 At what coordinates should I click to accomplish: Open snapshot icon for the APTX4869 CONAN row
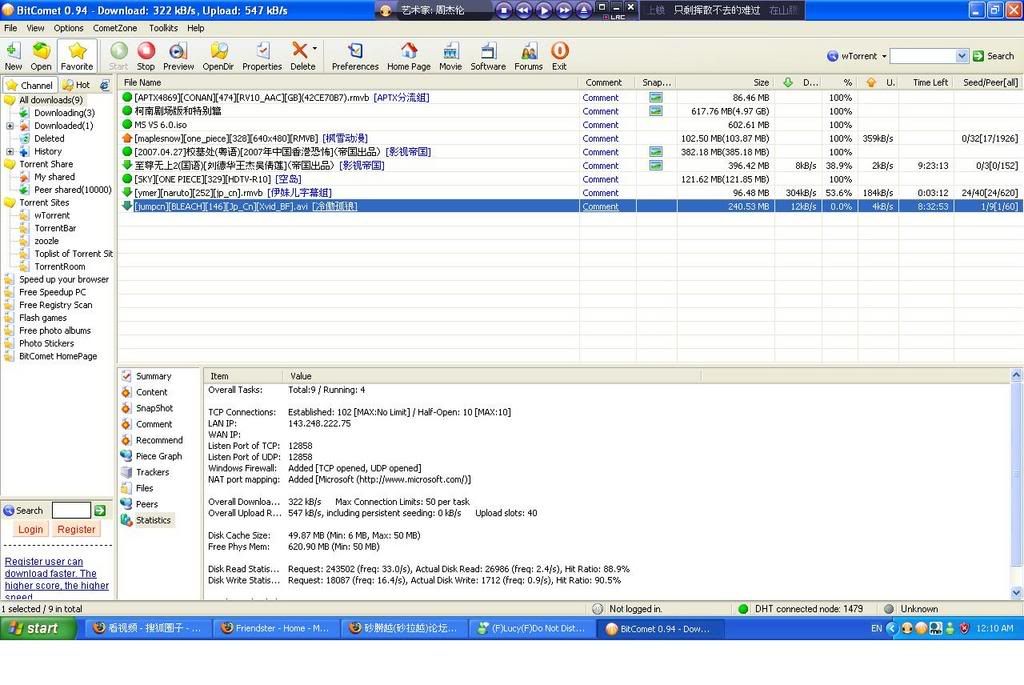pyautogui.click(x=655, y=98)
